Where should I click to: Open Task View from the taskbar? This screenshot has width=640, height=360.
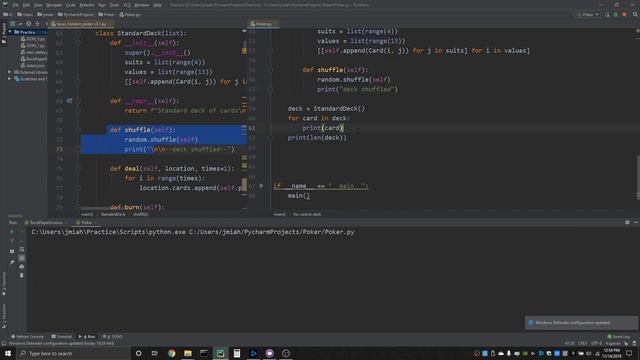click(155, 353)
